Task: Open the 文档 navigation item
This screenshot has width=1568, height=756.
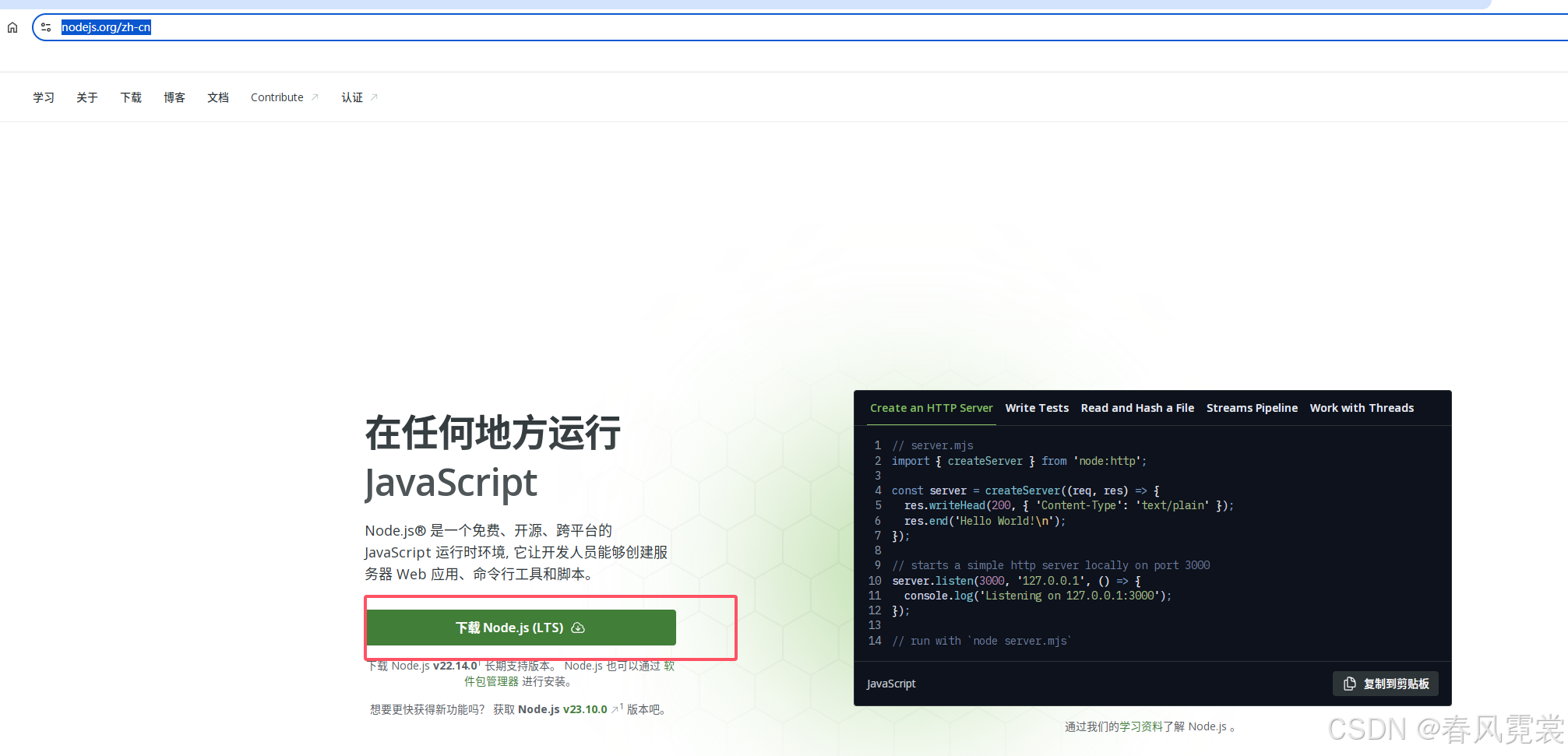Action: (x=218, y=97)
